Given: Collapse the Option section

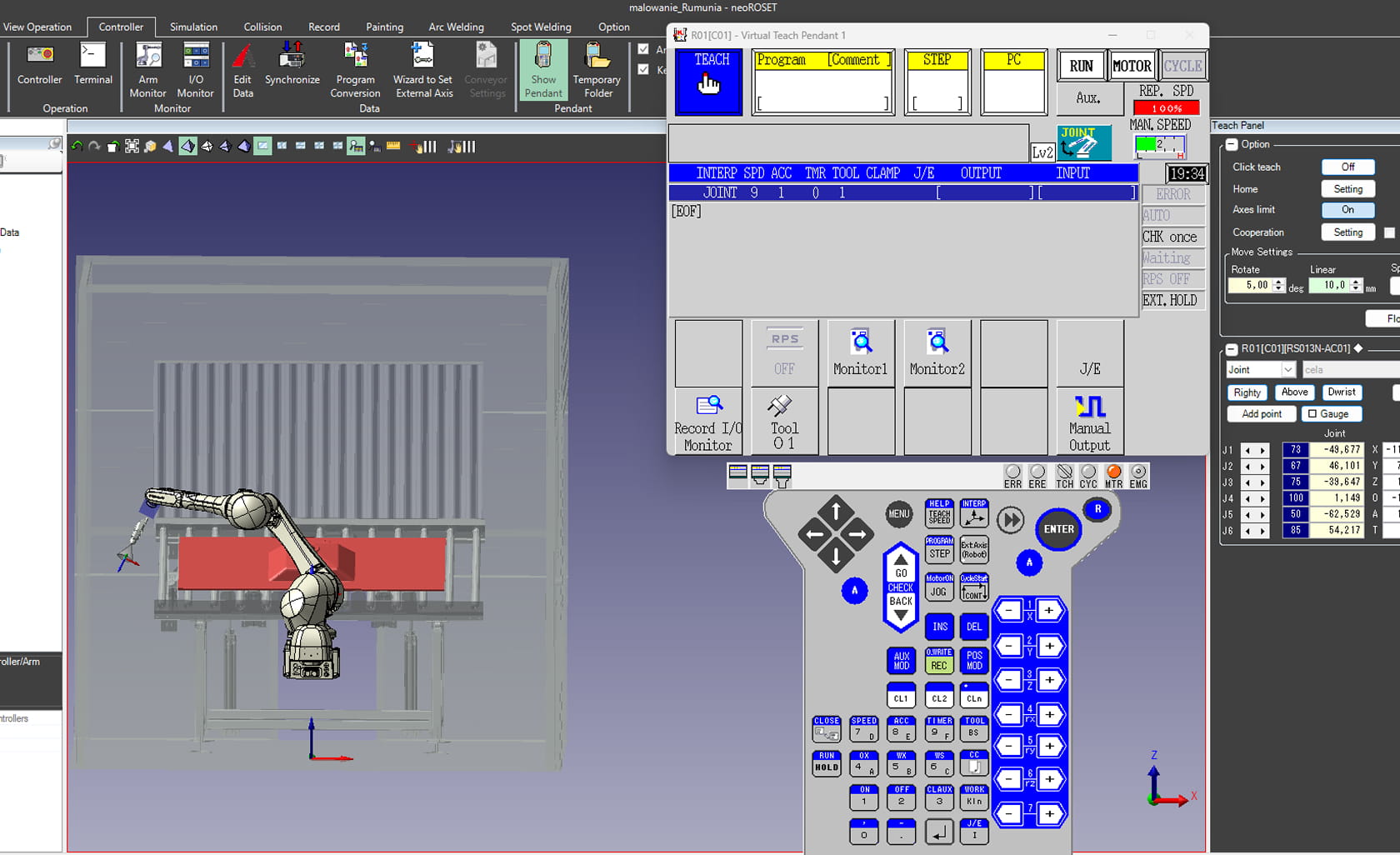Looking at the screenshot, I should pyautogui.click(x=1232, y=145).
